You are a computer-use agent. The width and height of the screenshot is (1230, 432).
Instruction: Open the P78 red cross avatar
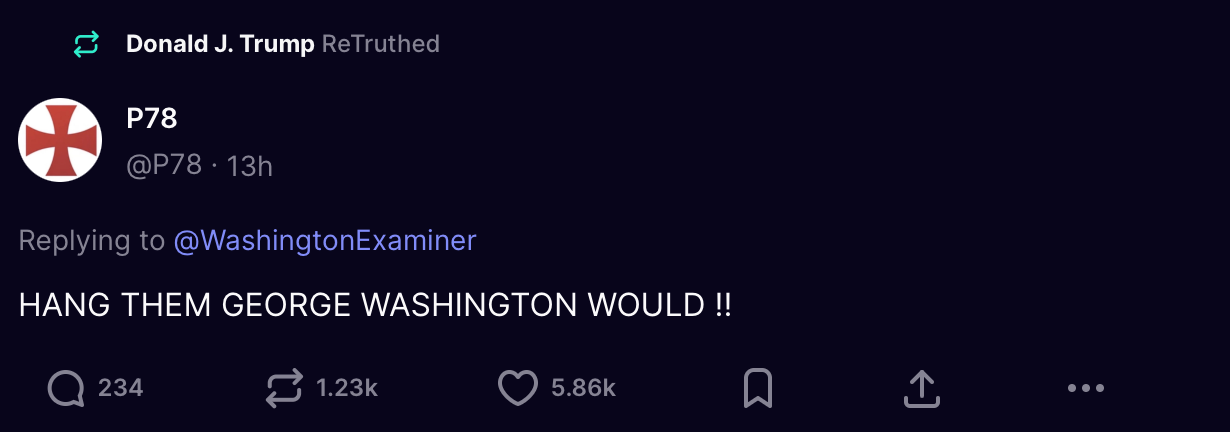click(x=61, y=140)
